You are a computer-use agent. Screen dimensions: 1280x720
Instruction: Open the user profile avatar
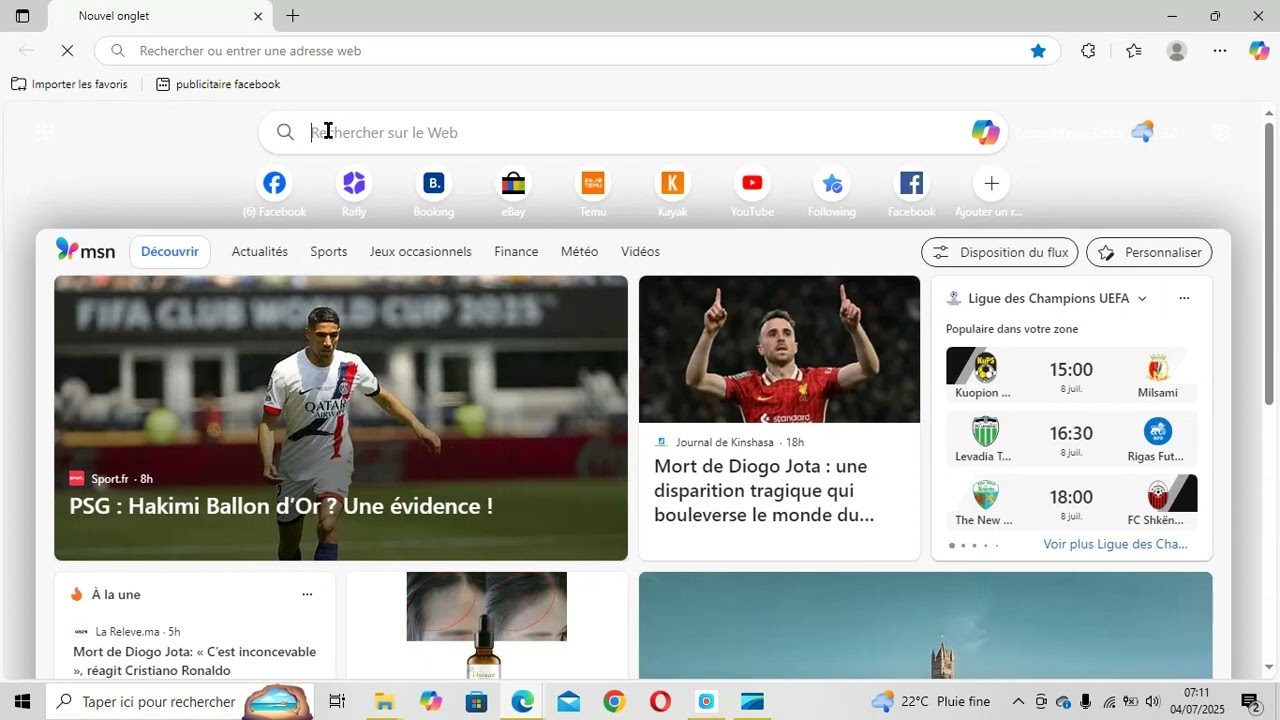1177,51
